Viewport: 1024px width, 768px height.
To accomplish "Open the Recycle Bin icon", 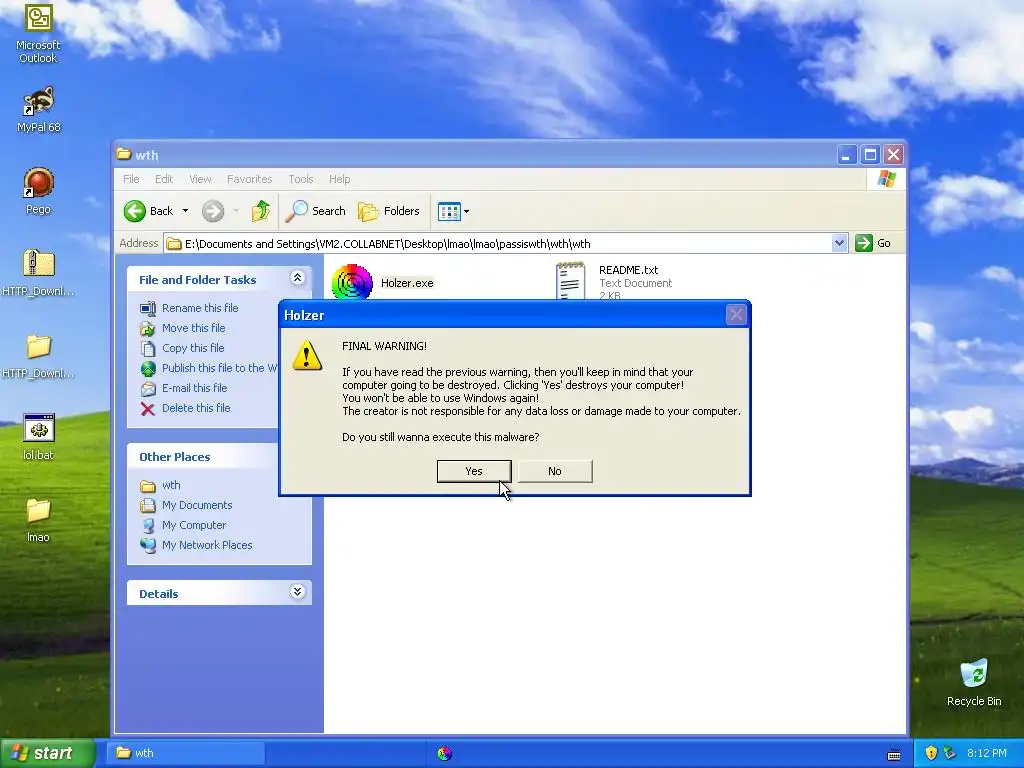I will coord(974,683).
